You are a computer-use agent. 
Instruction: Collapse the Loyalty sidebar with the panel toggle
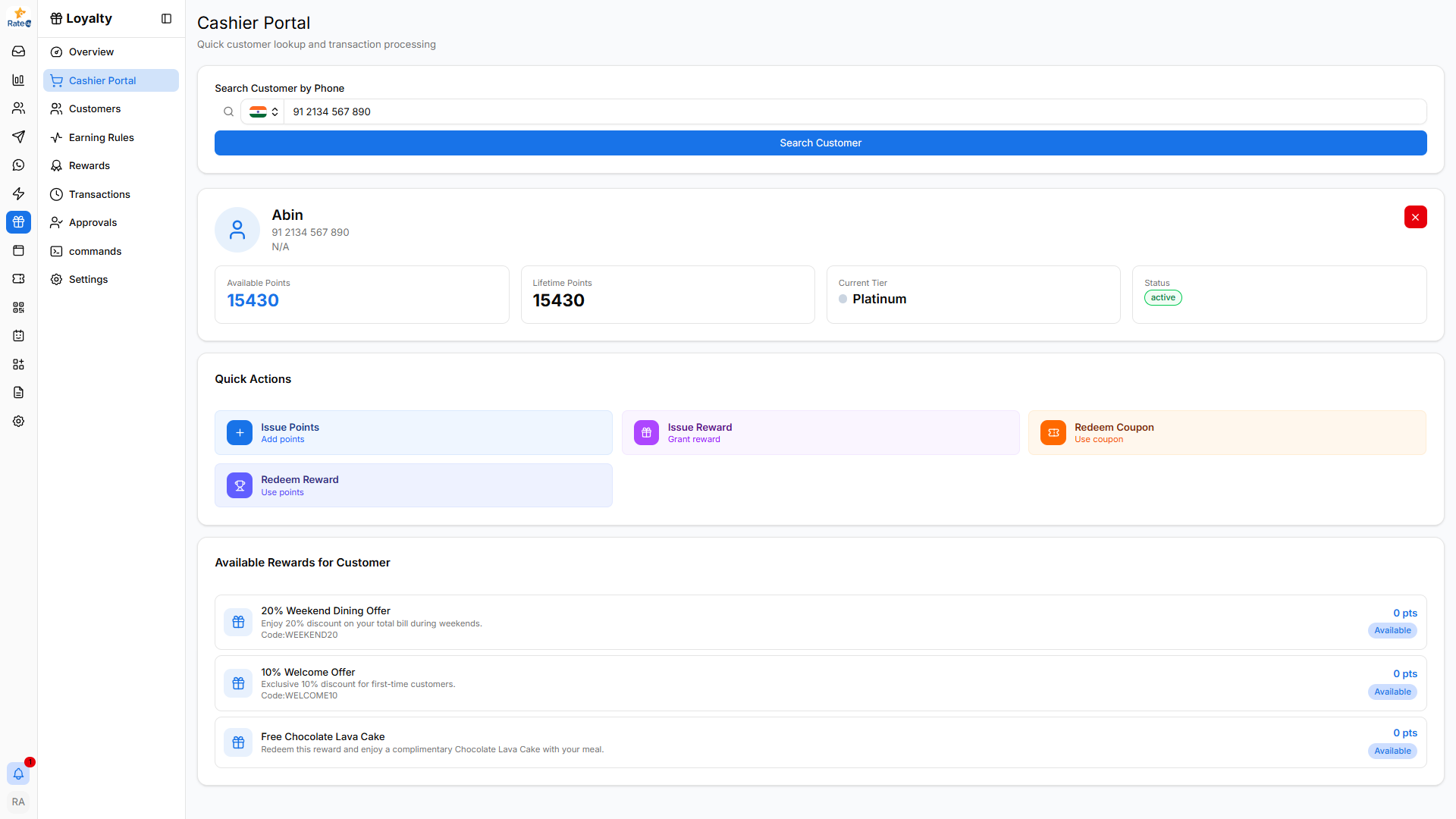point(166,18)
